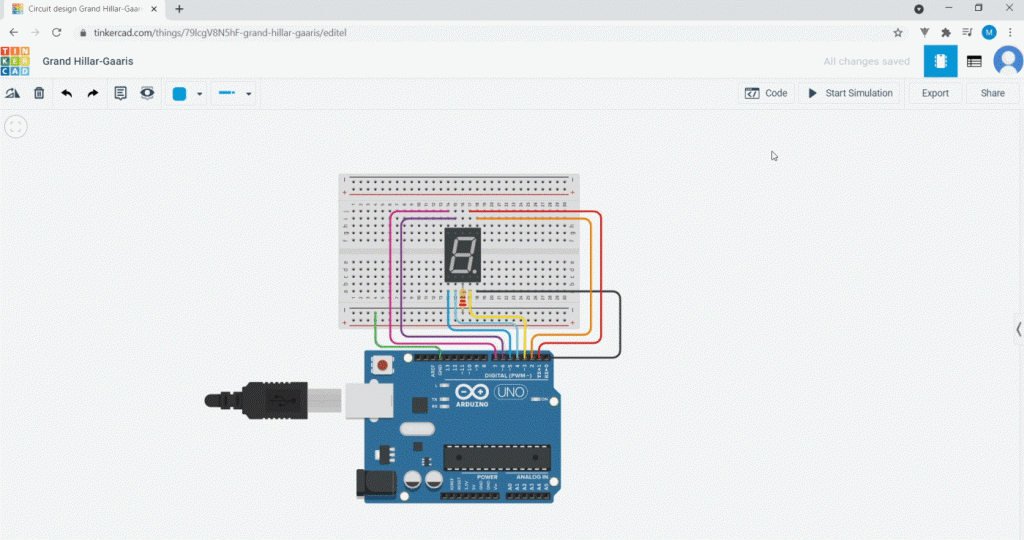Start the simulation
Image resolution: width=1024 pixels, height=540 pixels.
click(850, 93)
